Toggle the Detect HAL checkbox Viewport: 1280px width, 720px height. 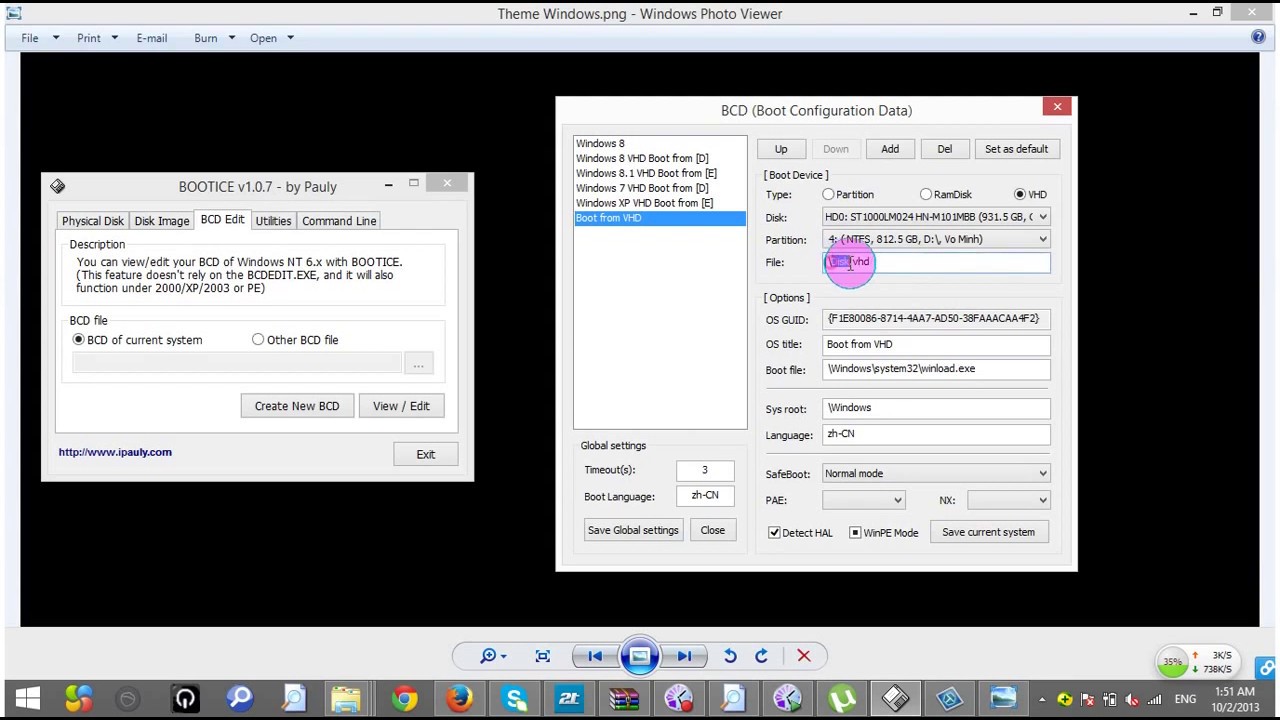point(774,532)
